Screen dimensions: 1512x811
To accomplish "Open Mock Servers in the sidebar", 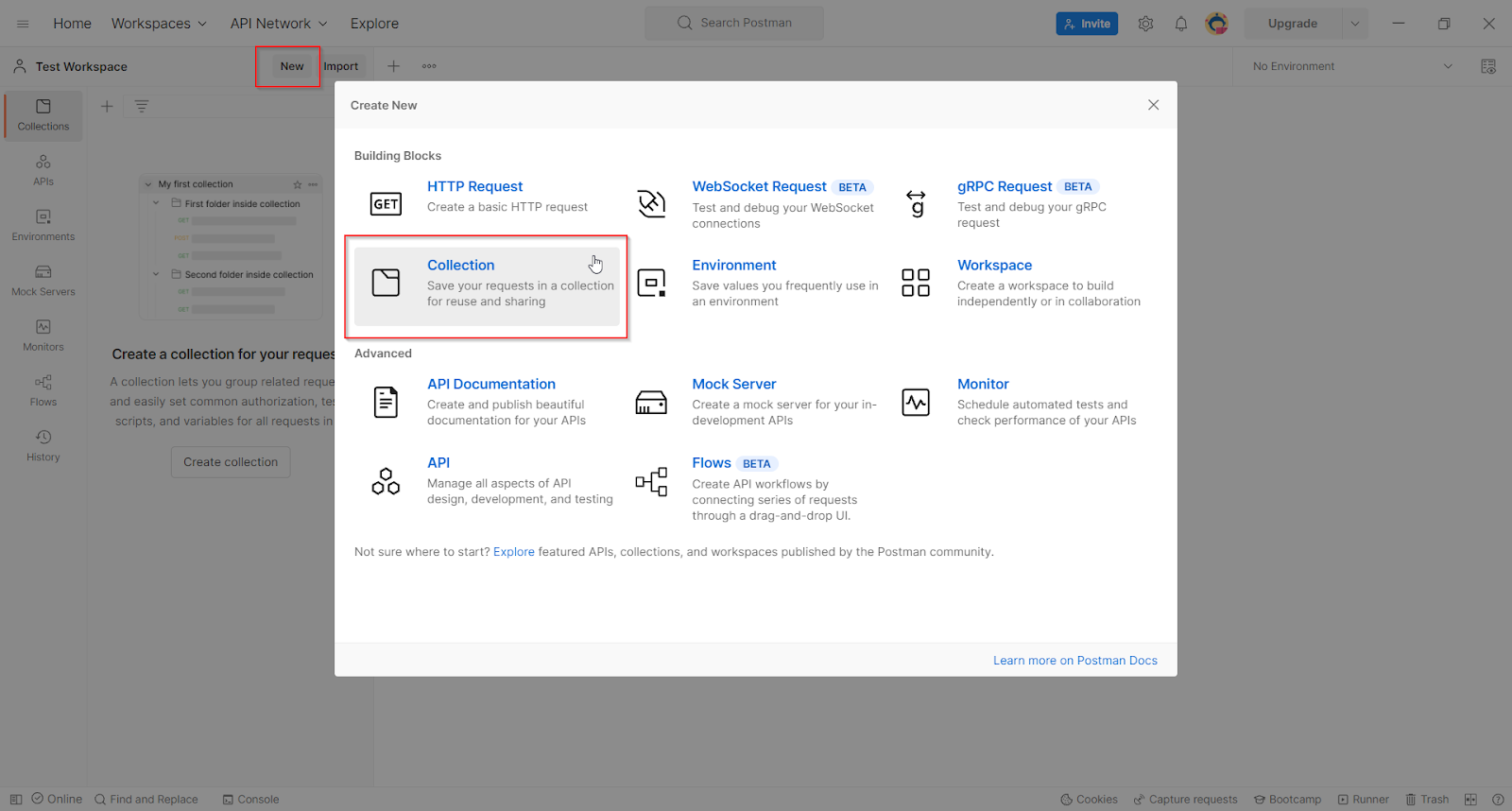I will pyautogui.click(x=43, y=280).
